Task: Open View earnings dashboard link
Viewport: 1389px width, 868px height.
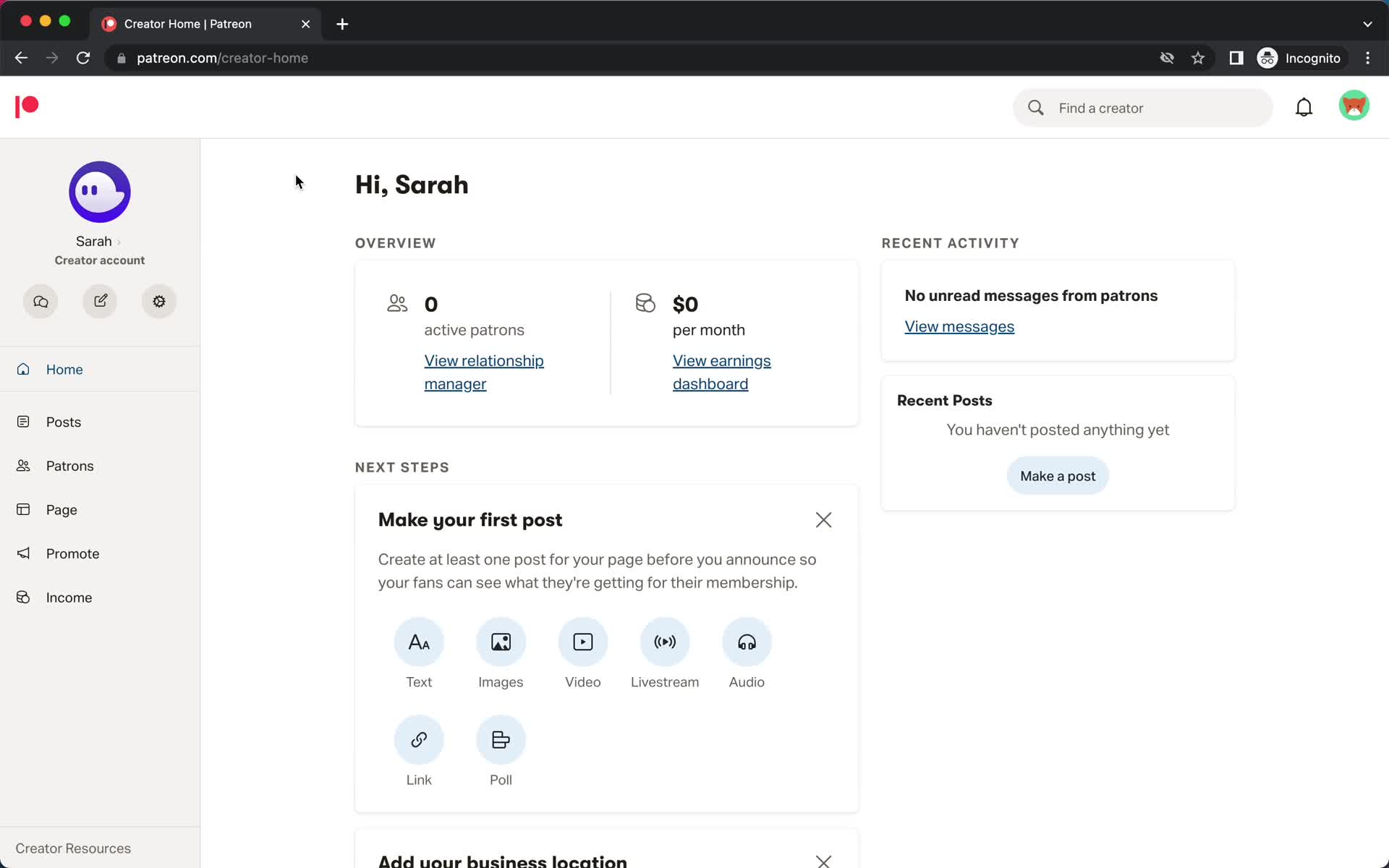Action: click(x=722, y=371)
